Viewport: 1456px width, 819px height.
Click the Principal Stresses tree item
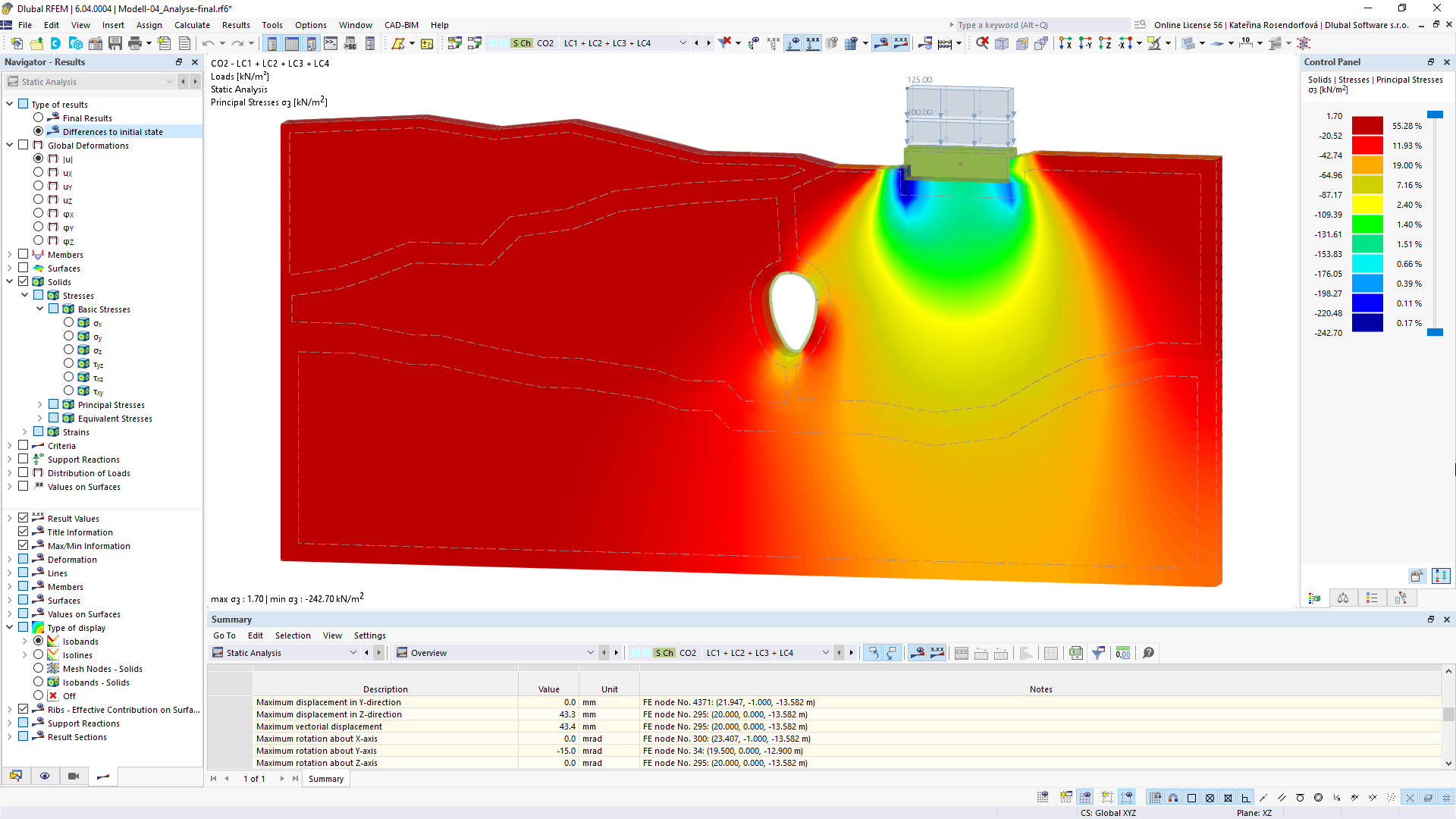(x=111, y=404)
